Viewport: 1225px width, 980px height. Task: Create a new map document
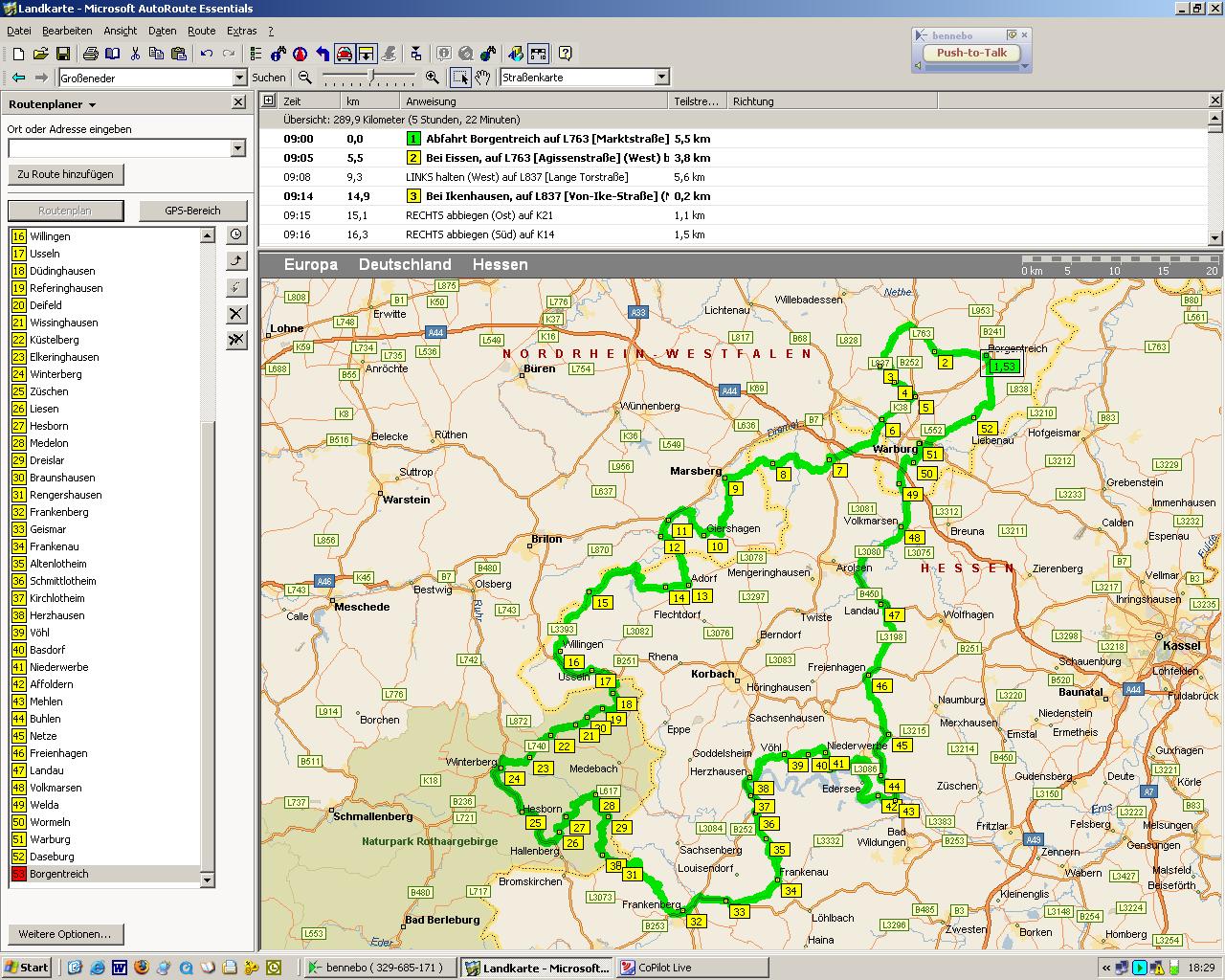[x=18, y=54]
